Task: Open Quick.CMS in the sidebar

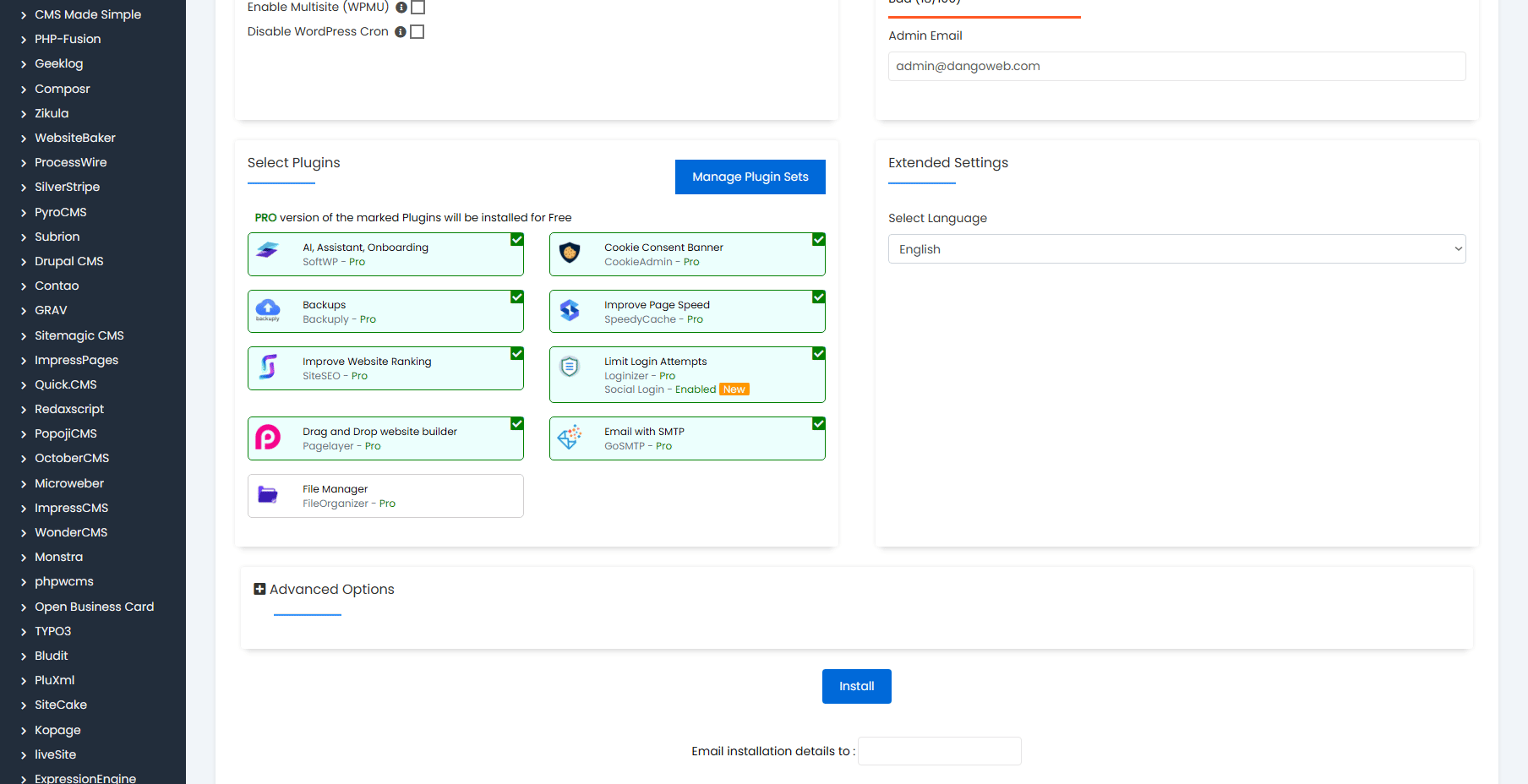Action: pyautogui.click(x=65, y=384)
